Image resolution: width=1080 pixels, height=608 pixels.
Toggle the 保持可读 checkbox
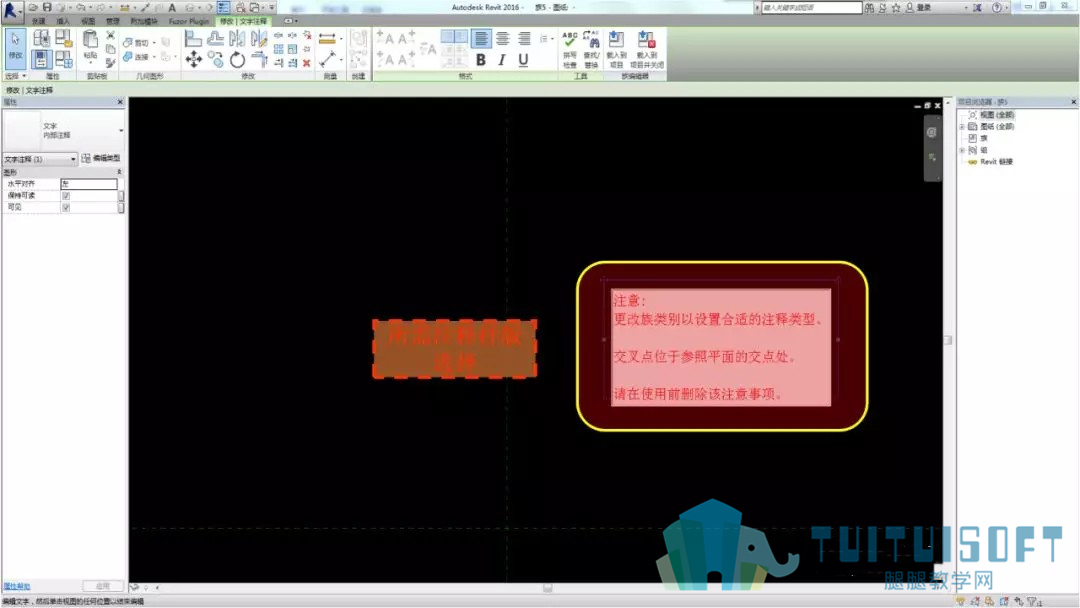point(66,196)
